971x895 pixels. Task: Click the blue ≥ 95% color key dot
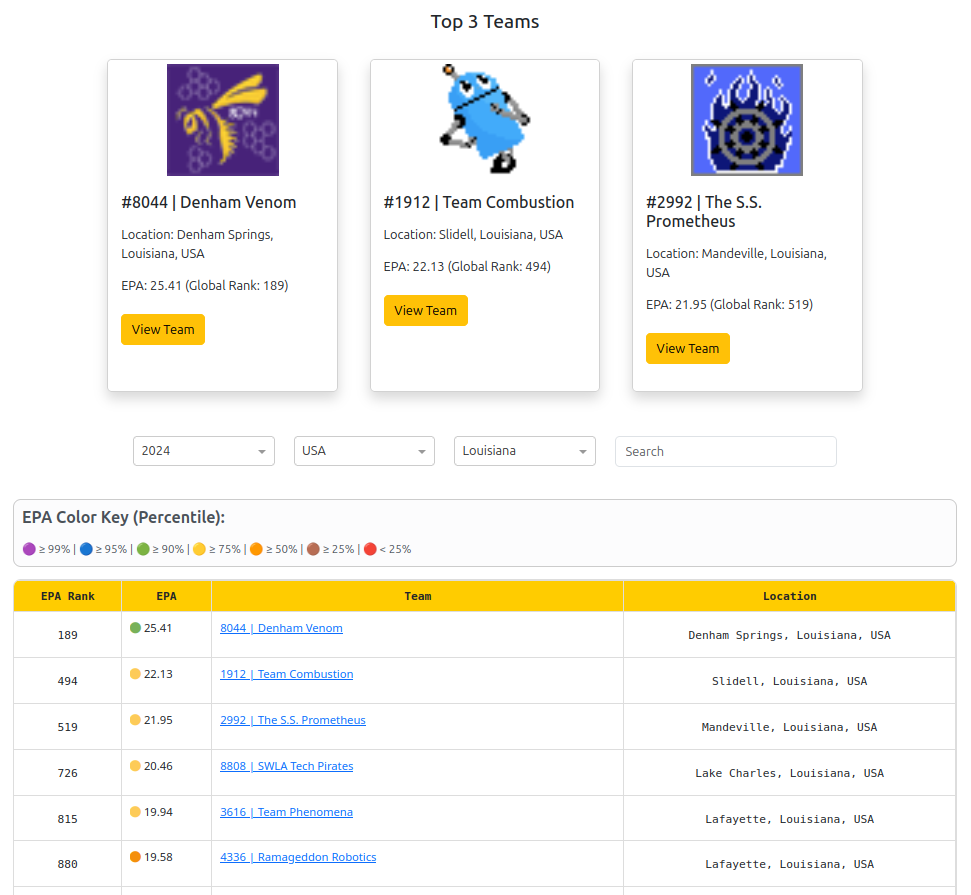(86, 549)
